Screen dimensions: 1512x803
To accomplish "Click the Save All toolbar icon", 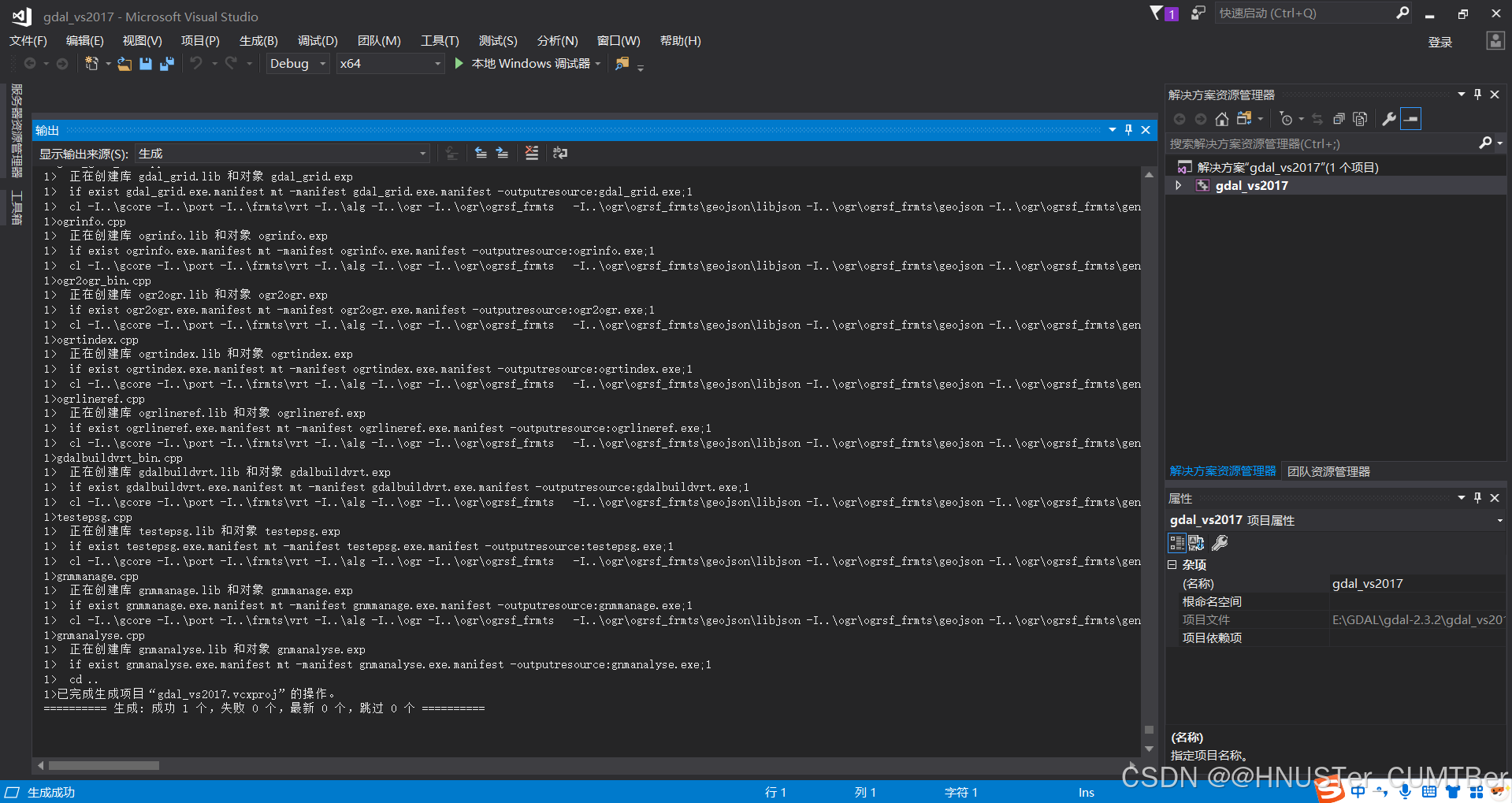I will pyautogui.click(x=167, y=64).
